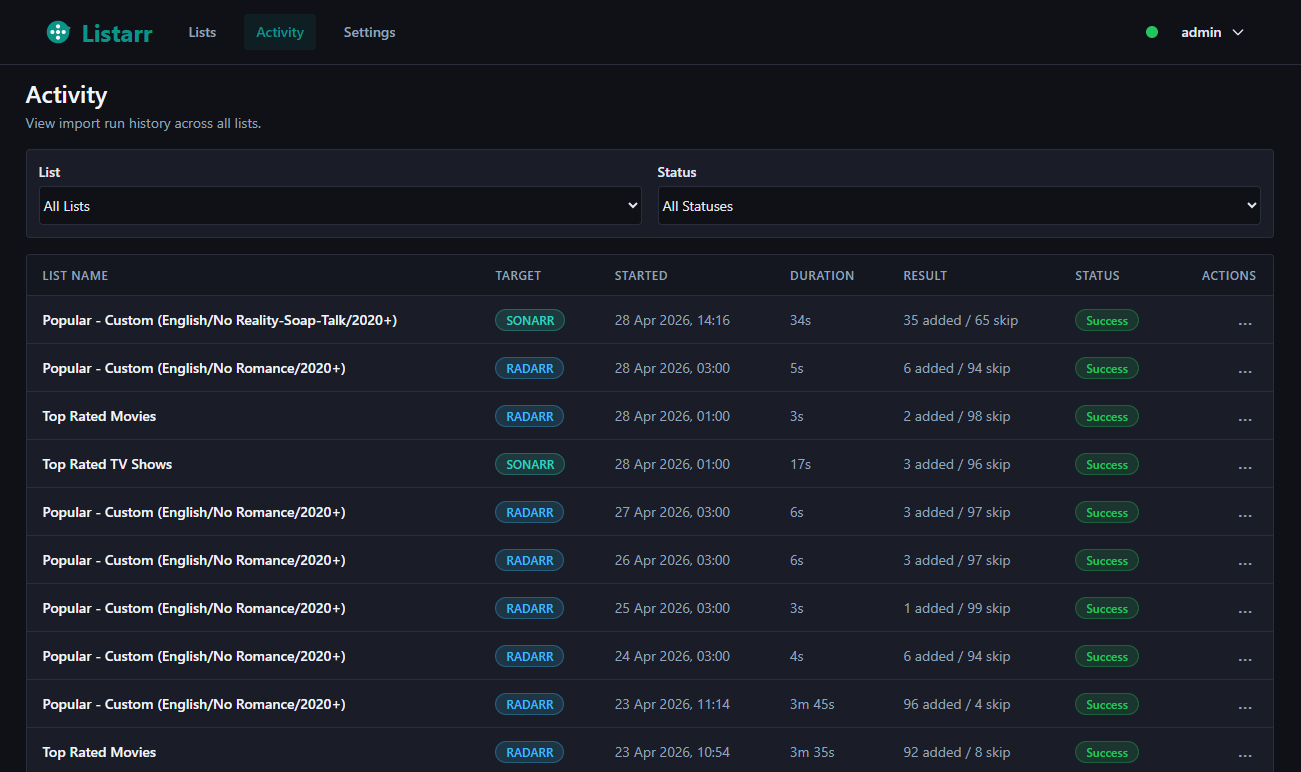Click the LIST NAME column header
Image resolution: width=1301 pixels, height=772 pixels.
(x=75, y=275)
